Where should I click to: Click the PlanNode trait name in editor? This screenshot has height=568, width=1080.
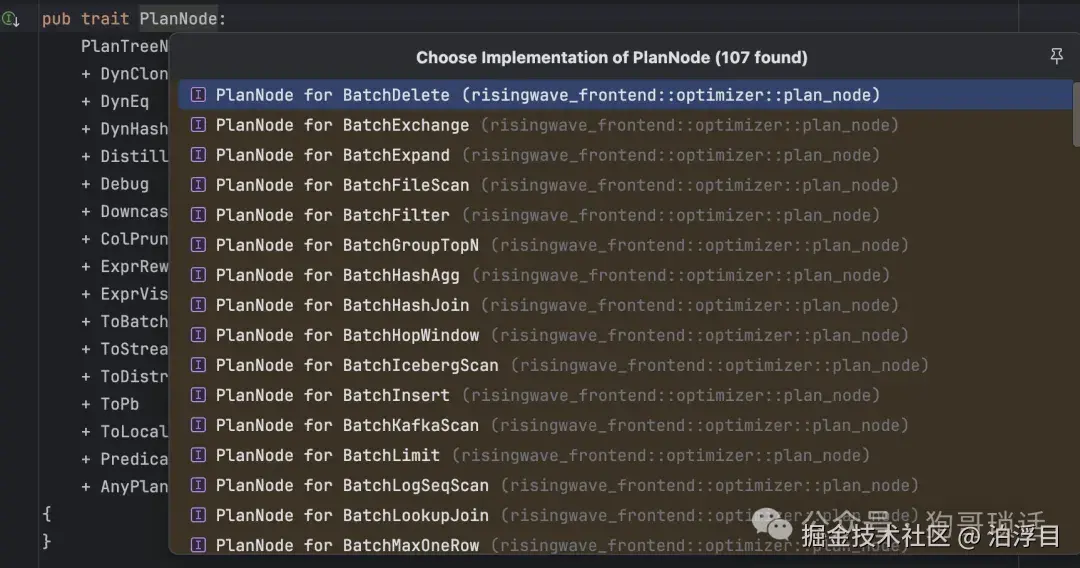coord(178,19)
